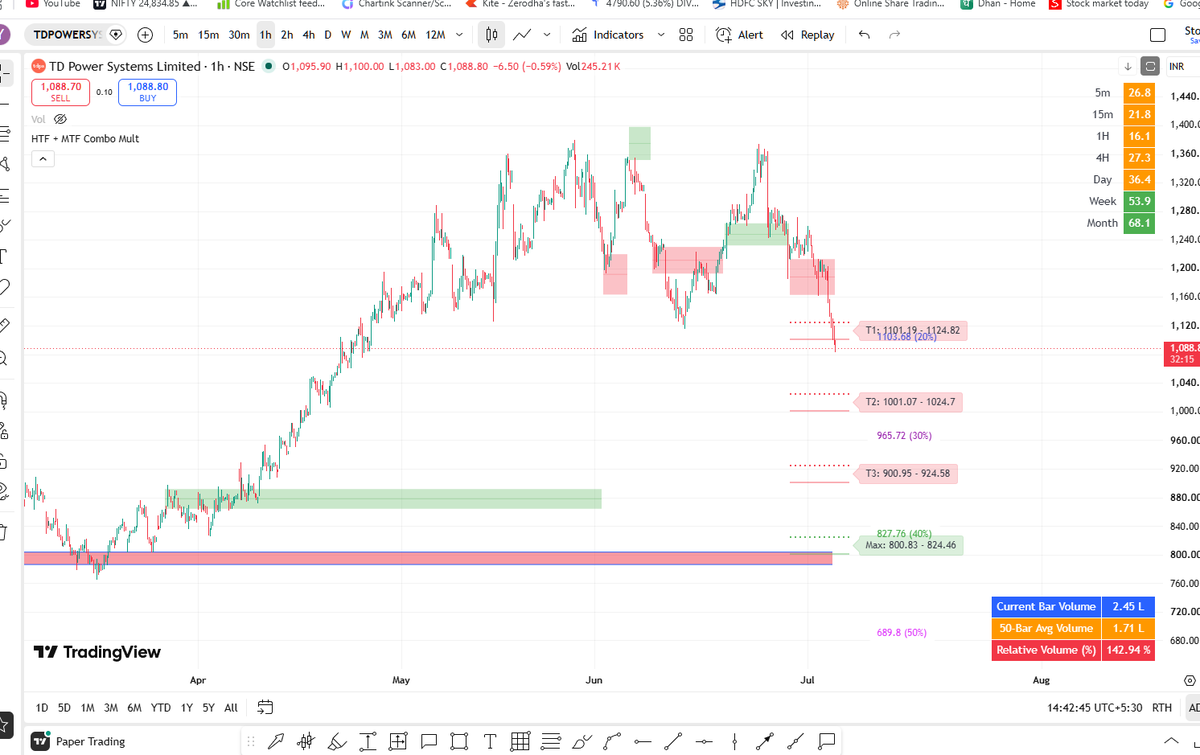Toggle the RTH session button
1200x755 pixels.
(x=1161, y=707)
